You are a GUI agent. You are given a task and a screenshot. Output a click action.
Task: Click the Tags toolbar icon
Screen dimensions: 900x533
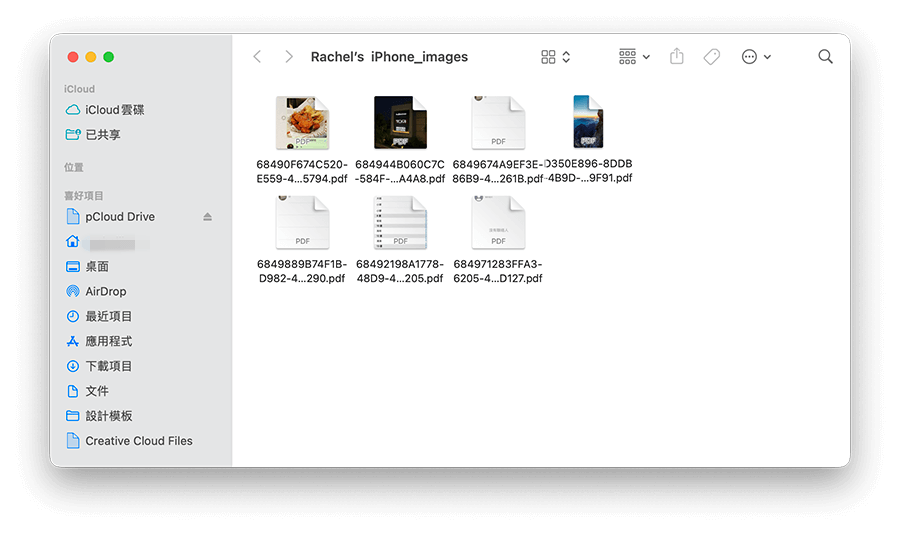click(x=712, y=57)
